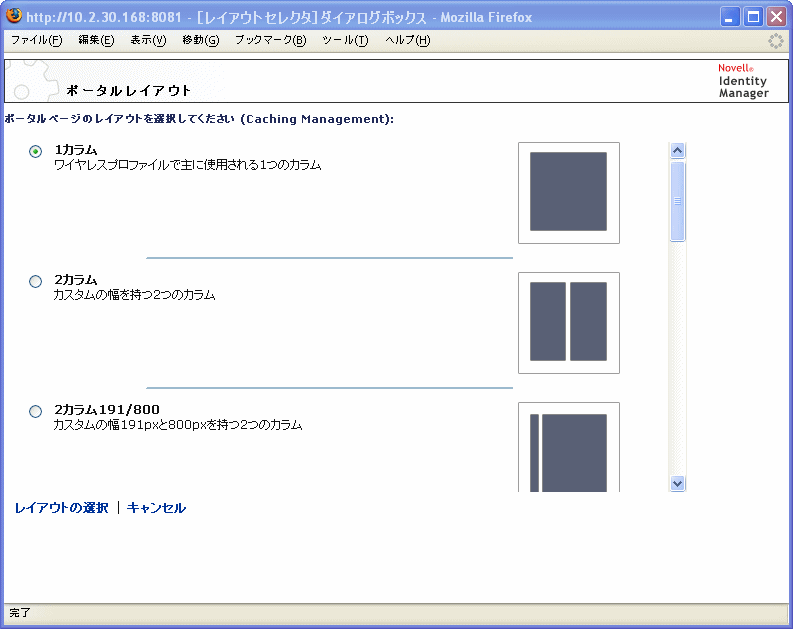Click the layout list scroll up arrow
Viewport: 793px width, 629px height.
tap(677, 150)
